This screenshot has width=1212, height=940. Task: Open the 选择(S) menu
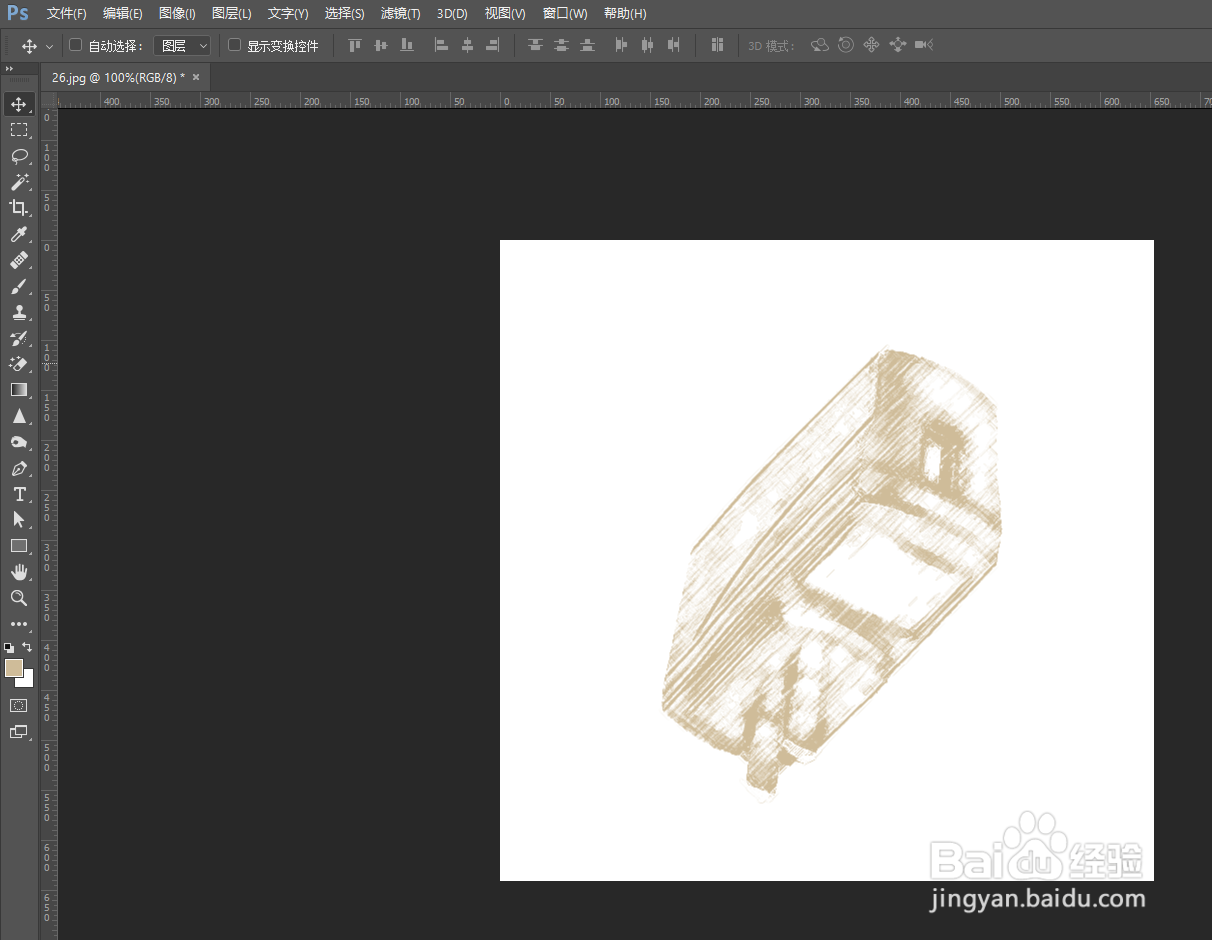(x=345, y=14)
